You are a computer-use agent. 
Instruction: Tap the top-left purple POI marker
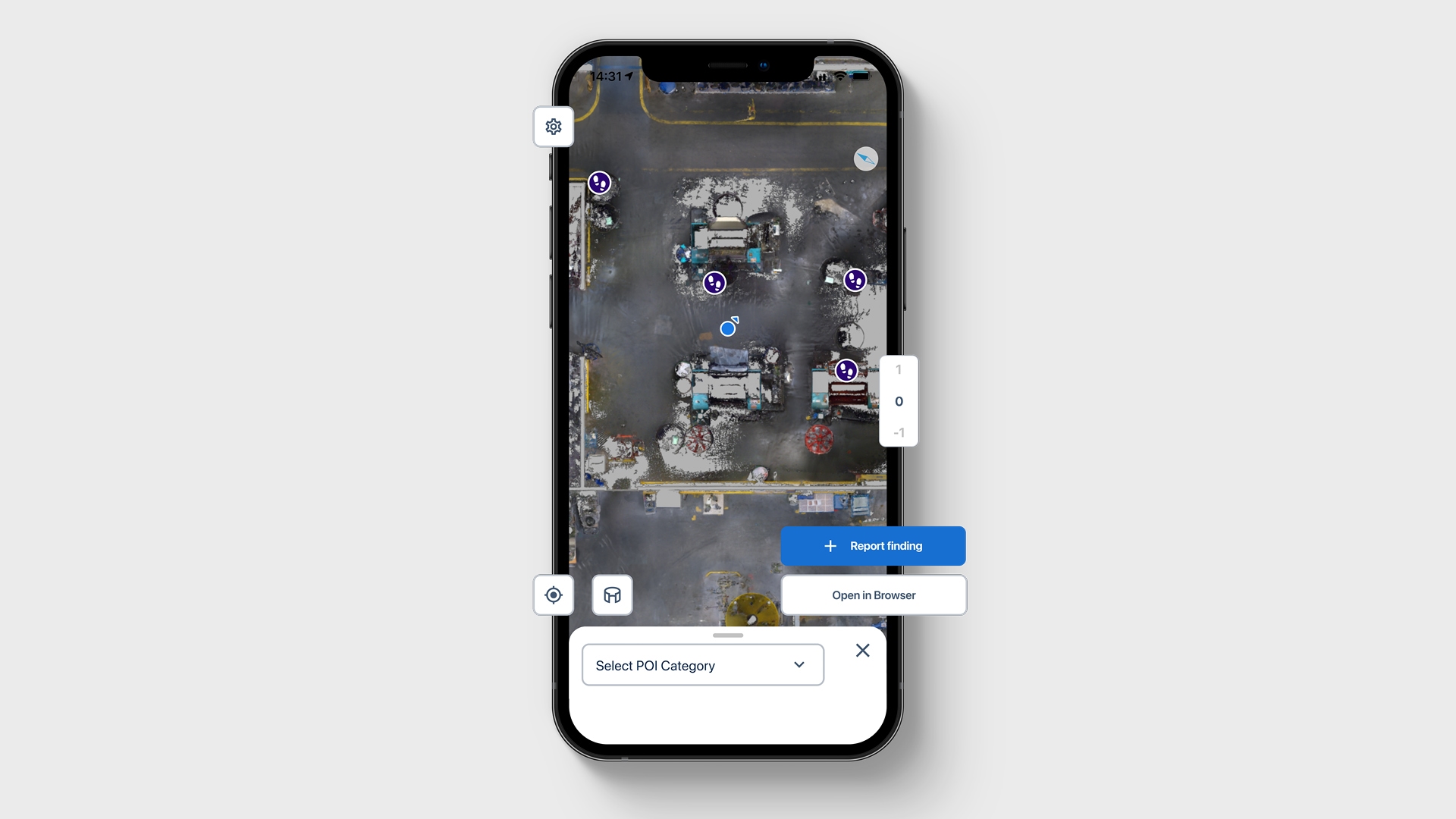[x=600, y=182]
